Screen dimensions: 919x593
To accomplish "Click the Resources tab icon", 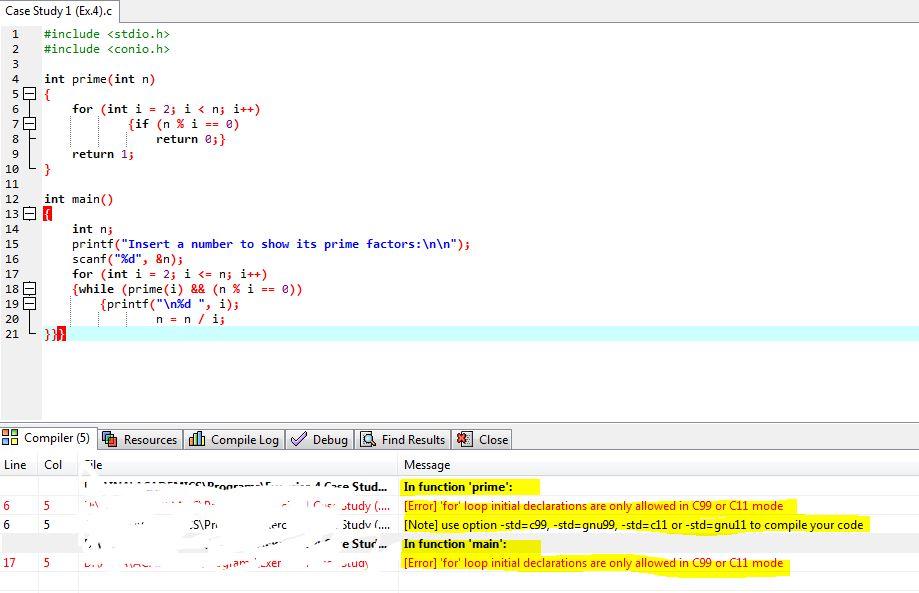I will pos(109,438).
